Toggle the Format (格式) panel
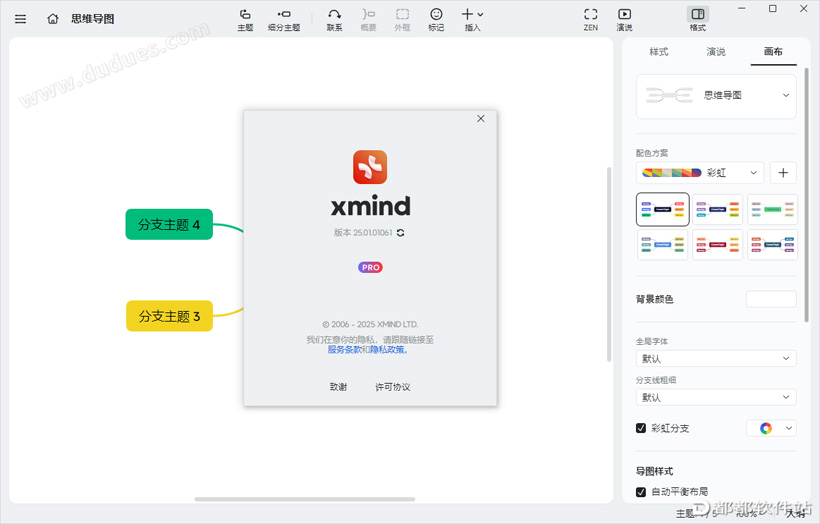This screenshot has height=524, width=820. pos(698,20)
